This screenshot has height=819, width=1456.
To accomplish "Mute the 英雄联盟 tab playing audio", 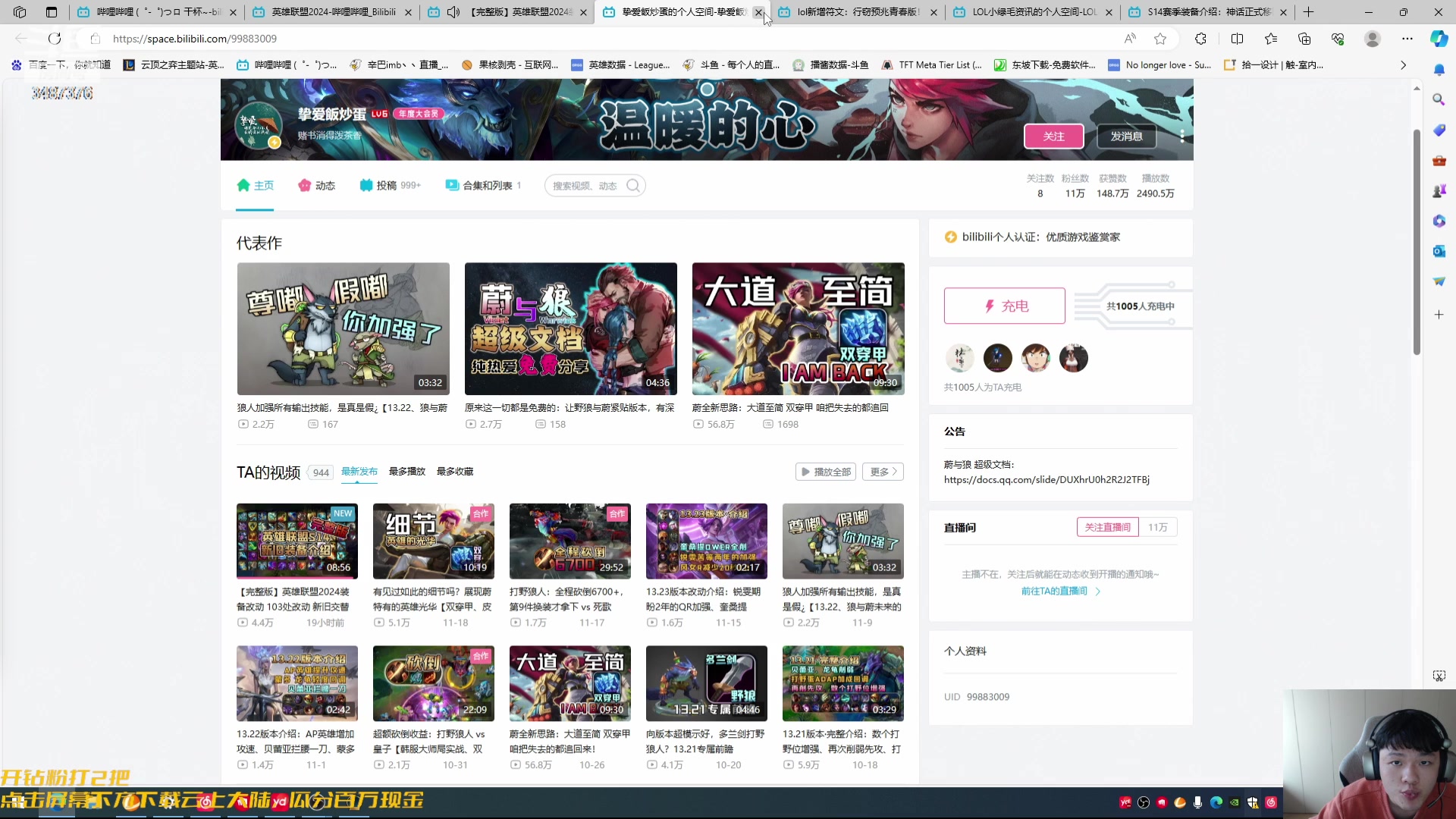I will tap(454, 12).
